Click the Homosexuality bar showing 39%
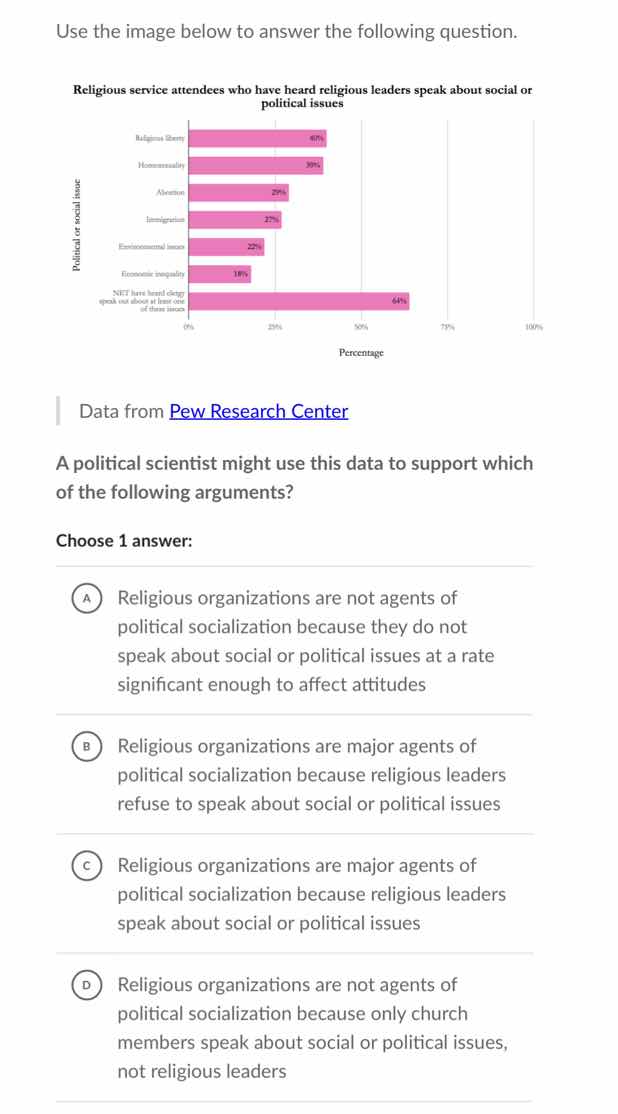Screen dimensions: 618x1114 point(250,163)
